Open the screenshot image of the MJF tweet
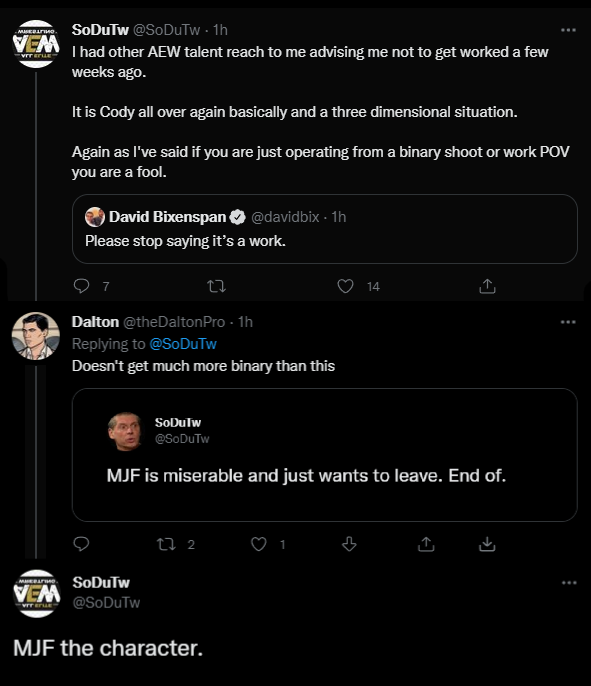591x686 pixels. [x=325, y=455]
